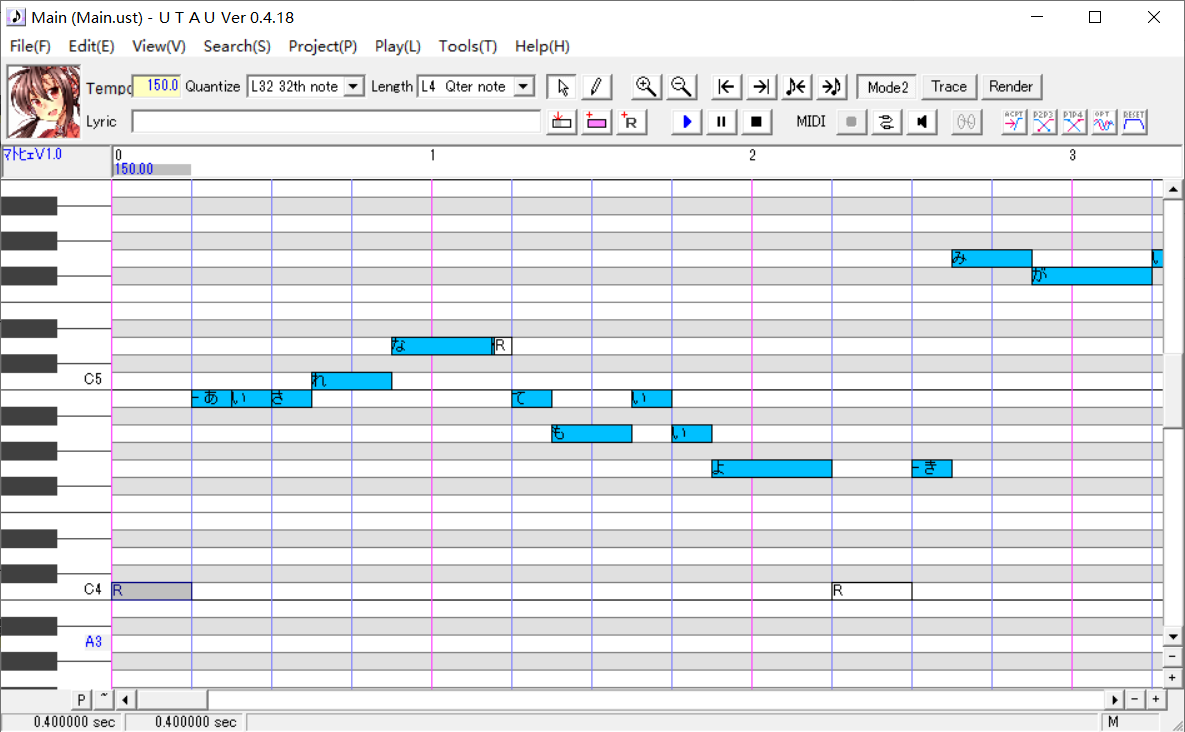Screen dimensions: 1185x732
Task: Select the arrow pointer tool
Action: [563, 87]
